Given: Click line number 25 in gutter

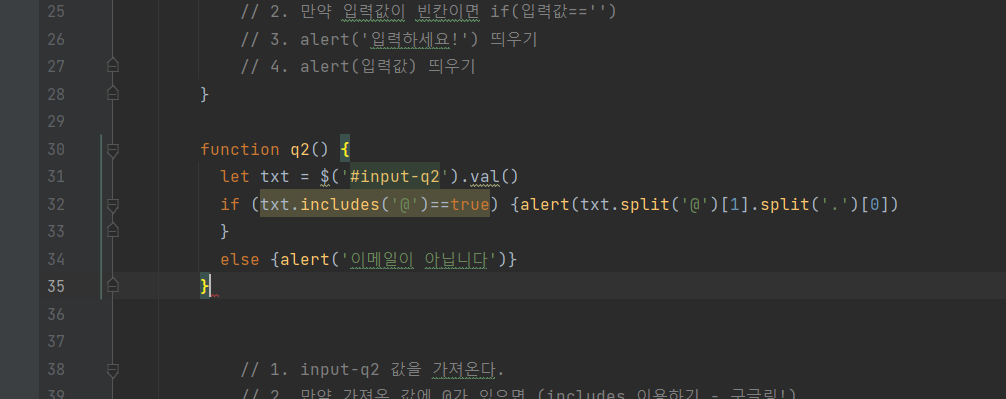Looking at the screenshot, I should coord(56,11).
